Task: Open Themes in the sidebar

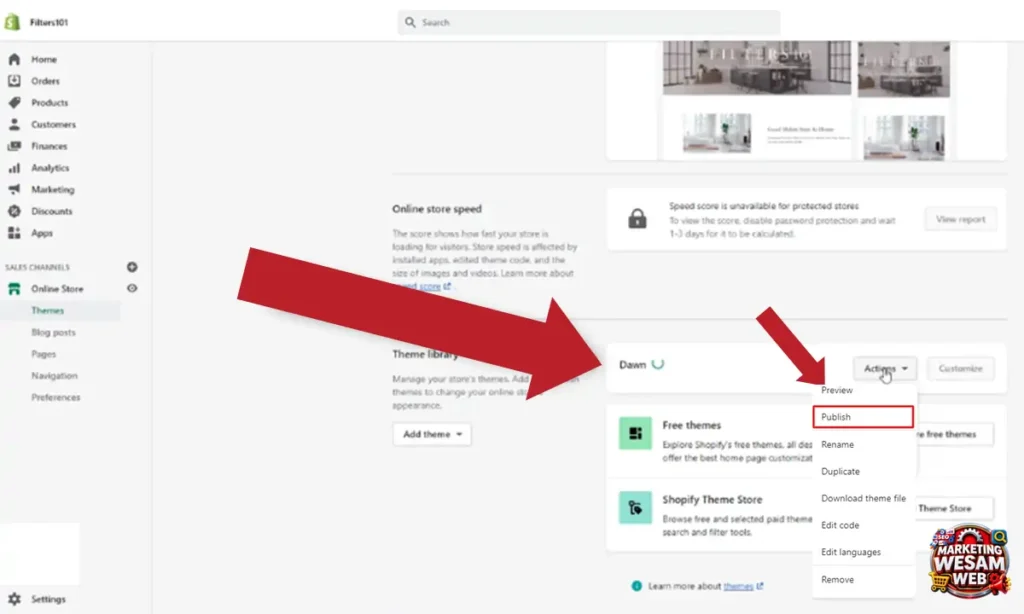Action: (x=48, y=310)
